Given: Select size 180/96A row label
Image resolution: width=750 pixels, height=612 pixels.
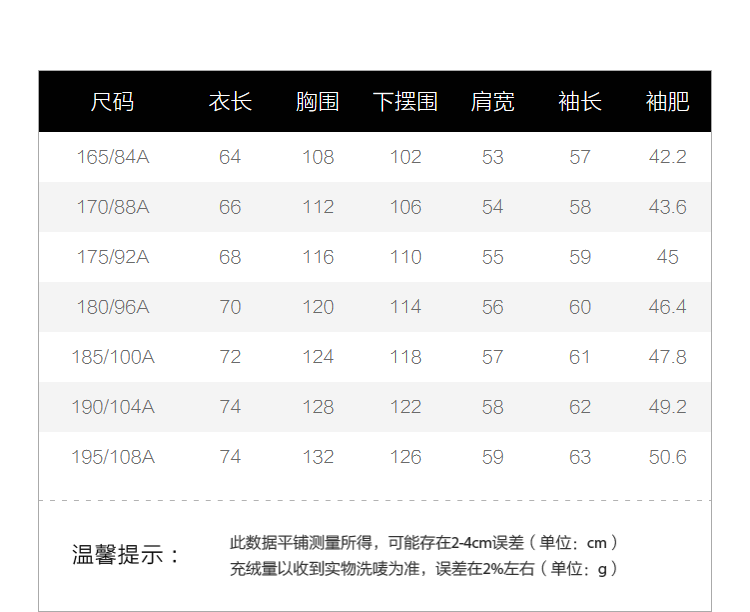Looking at the screenshot, I should tap(112, 307).
